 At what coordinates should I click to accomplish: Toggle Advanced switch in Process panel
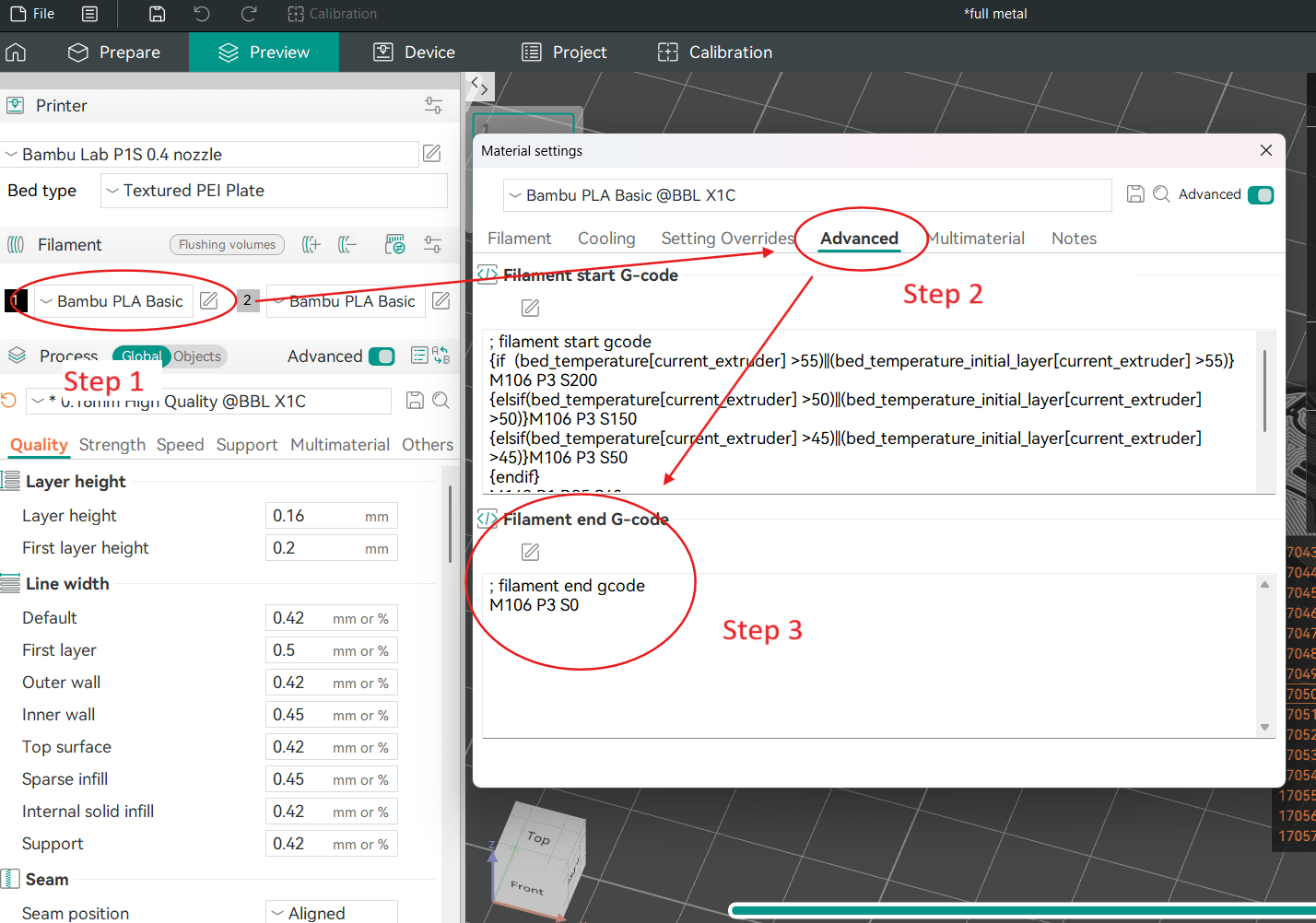381,356
